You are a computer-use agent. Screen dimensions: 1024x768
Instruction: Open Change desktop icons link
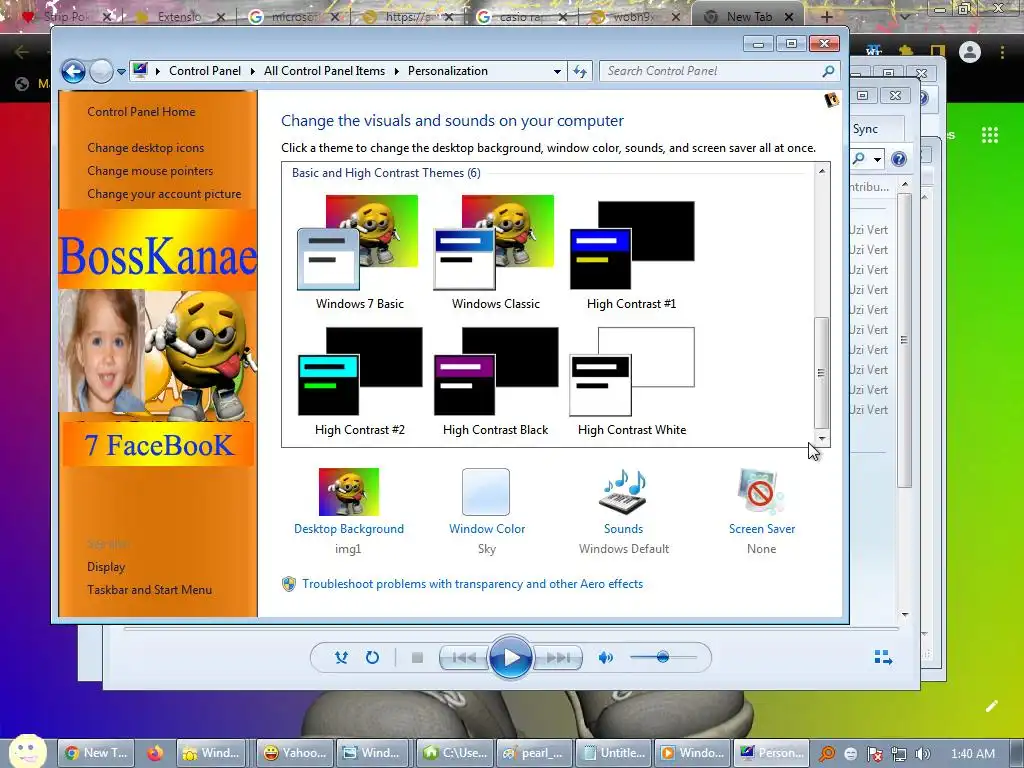point(146,148)
